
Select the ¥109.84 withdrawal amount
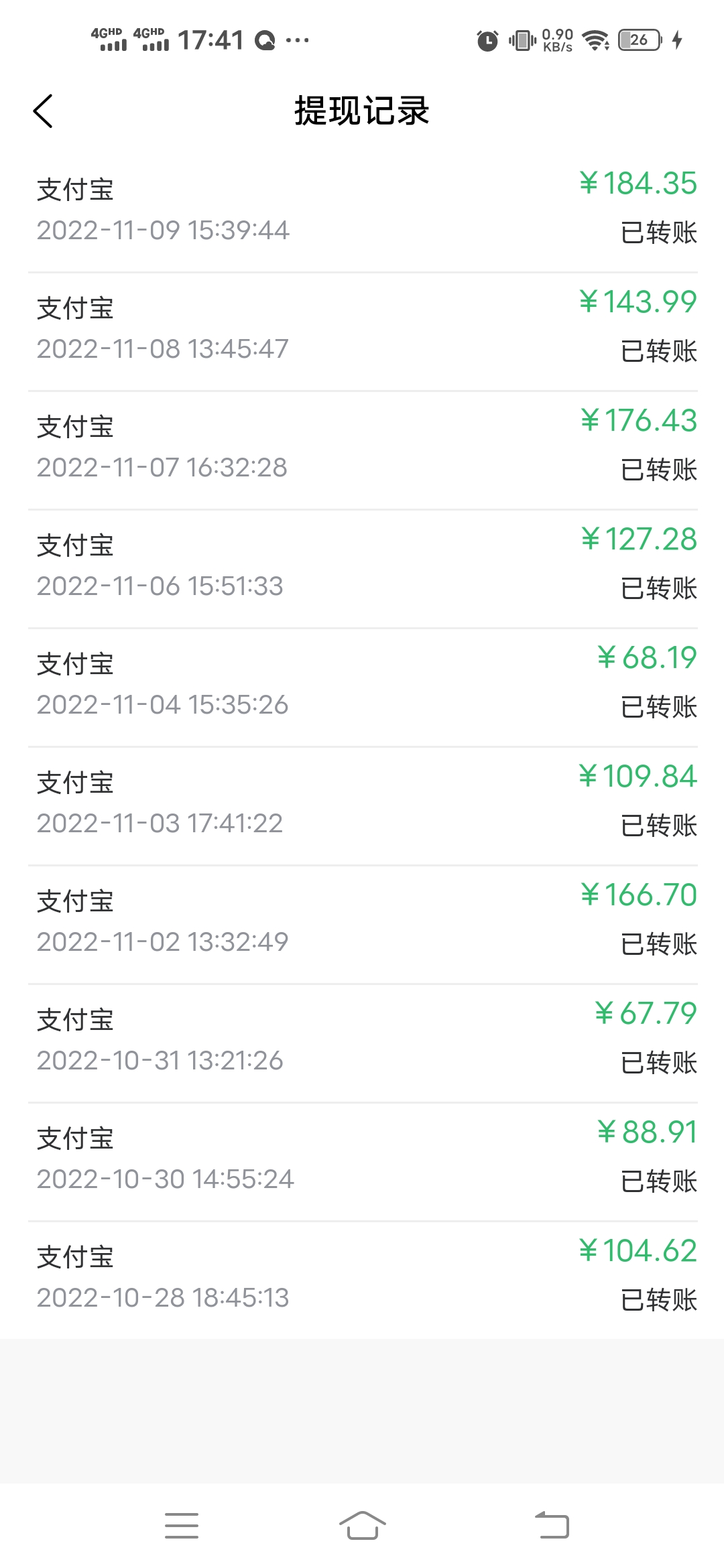point(638,776)
